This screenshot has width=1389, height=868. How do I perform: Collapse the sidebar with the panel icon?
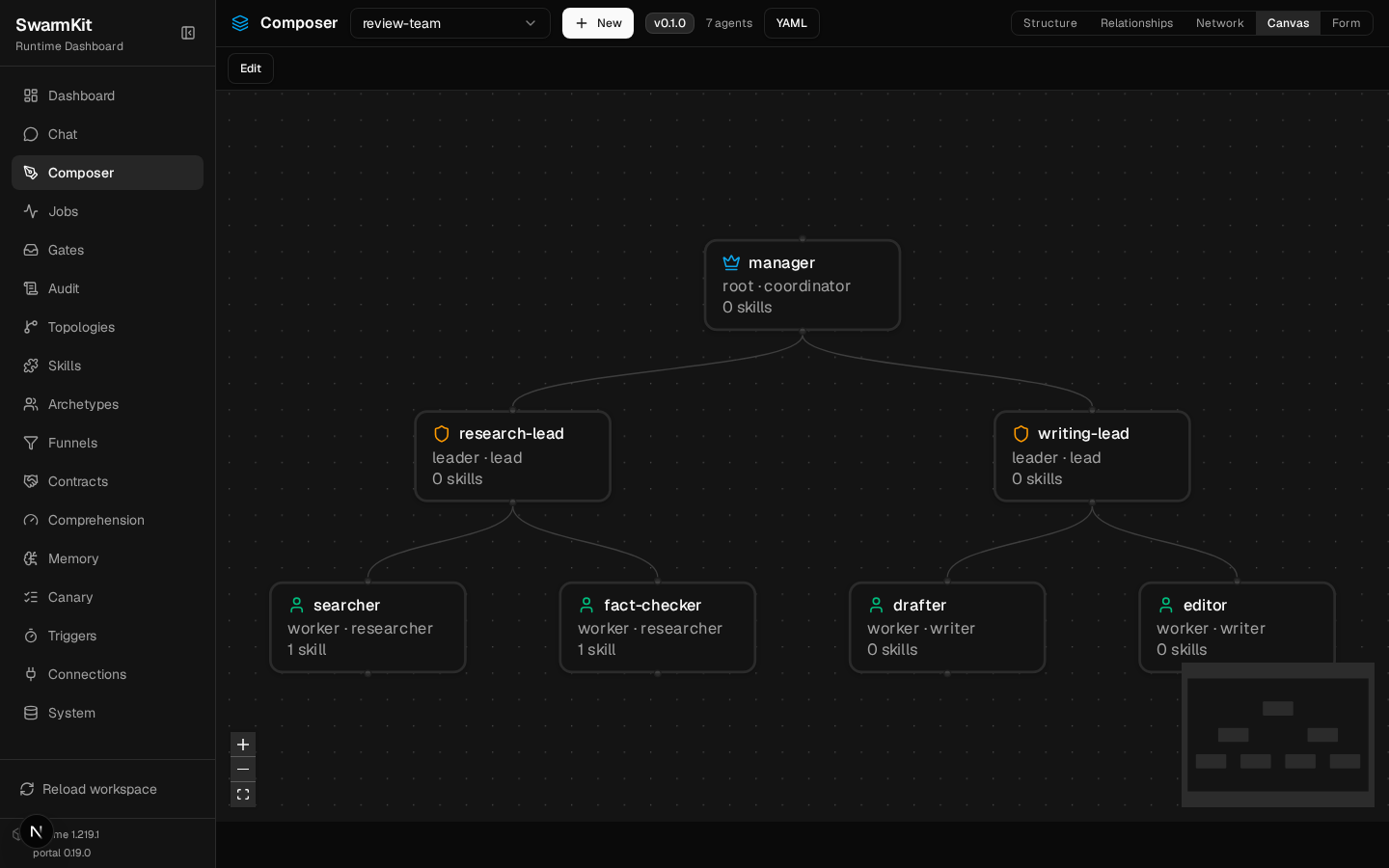(188, 33)
